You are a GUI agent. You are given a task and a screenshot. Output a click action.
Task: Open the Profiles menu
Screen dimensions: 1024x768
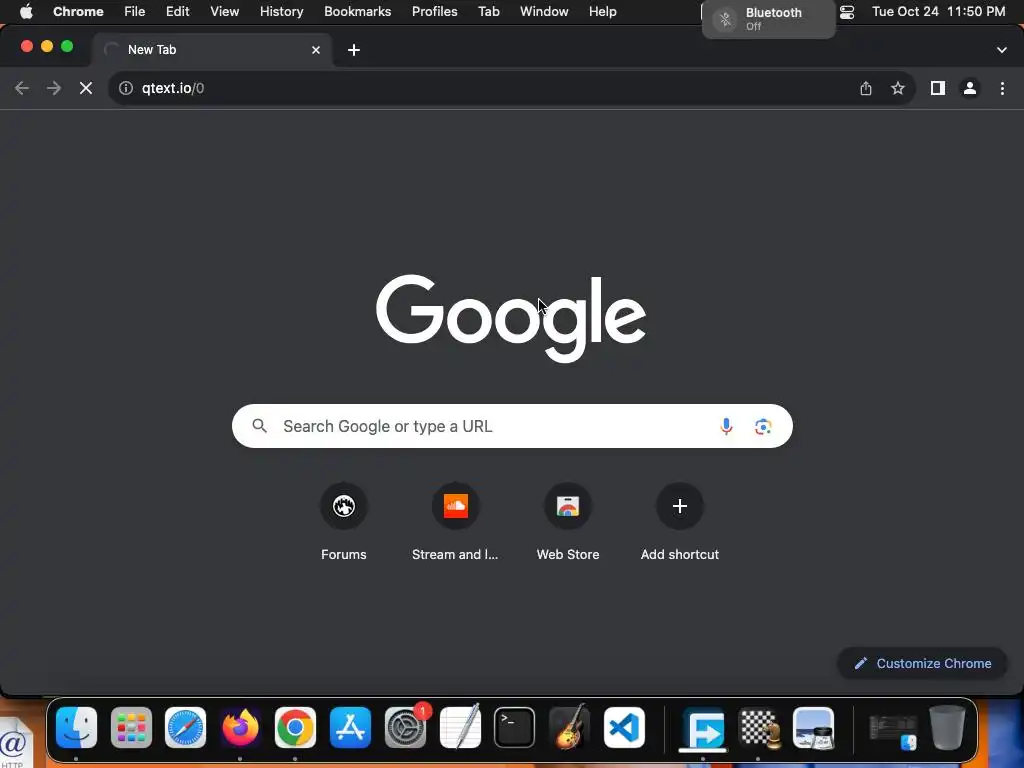tap(434, 12)
